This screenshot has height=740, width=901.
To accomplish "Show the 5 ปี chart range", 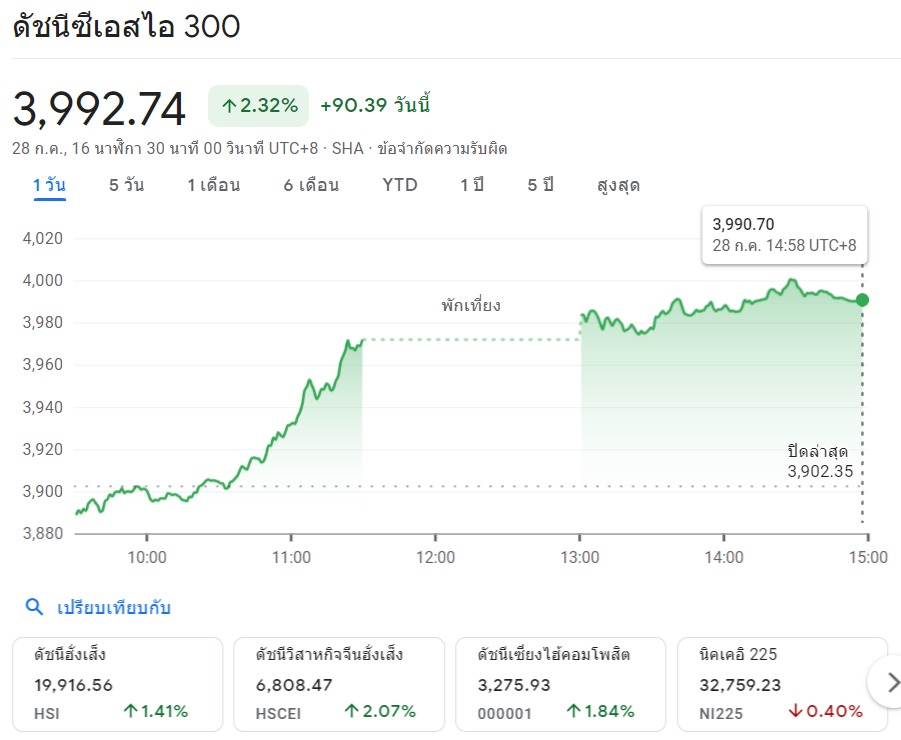I will (x=541, y=185).
